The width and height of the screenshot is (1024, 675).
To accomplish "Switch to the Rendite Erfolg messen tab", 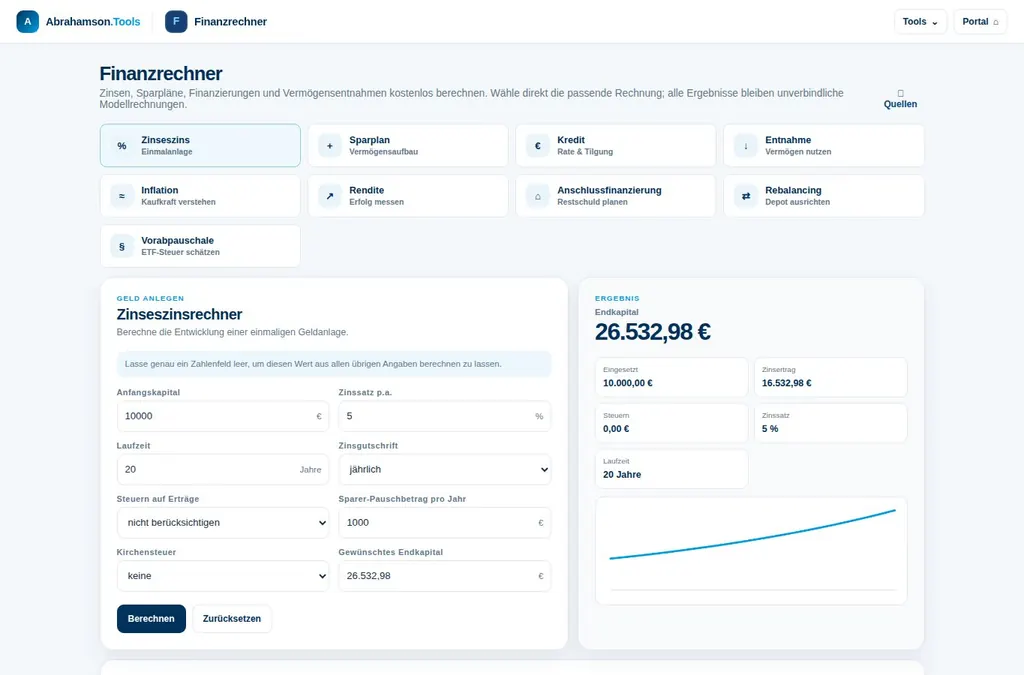I will point(408,196).
